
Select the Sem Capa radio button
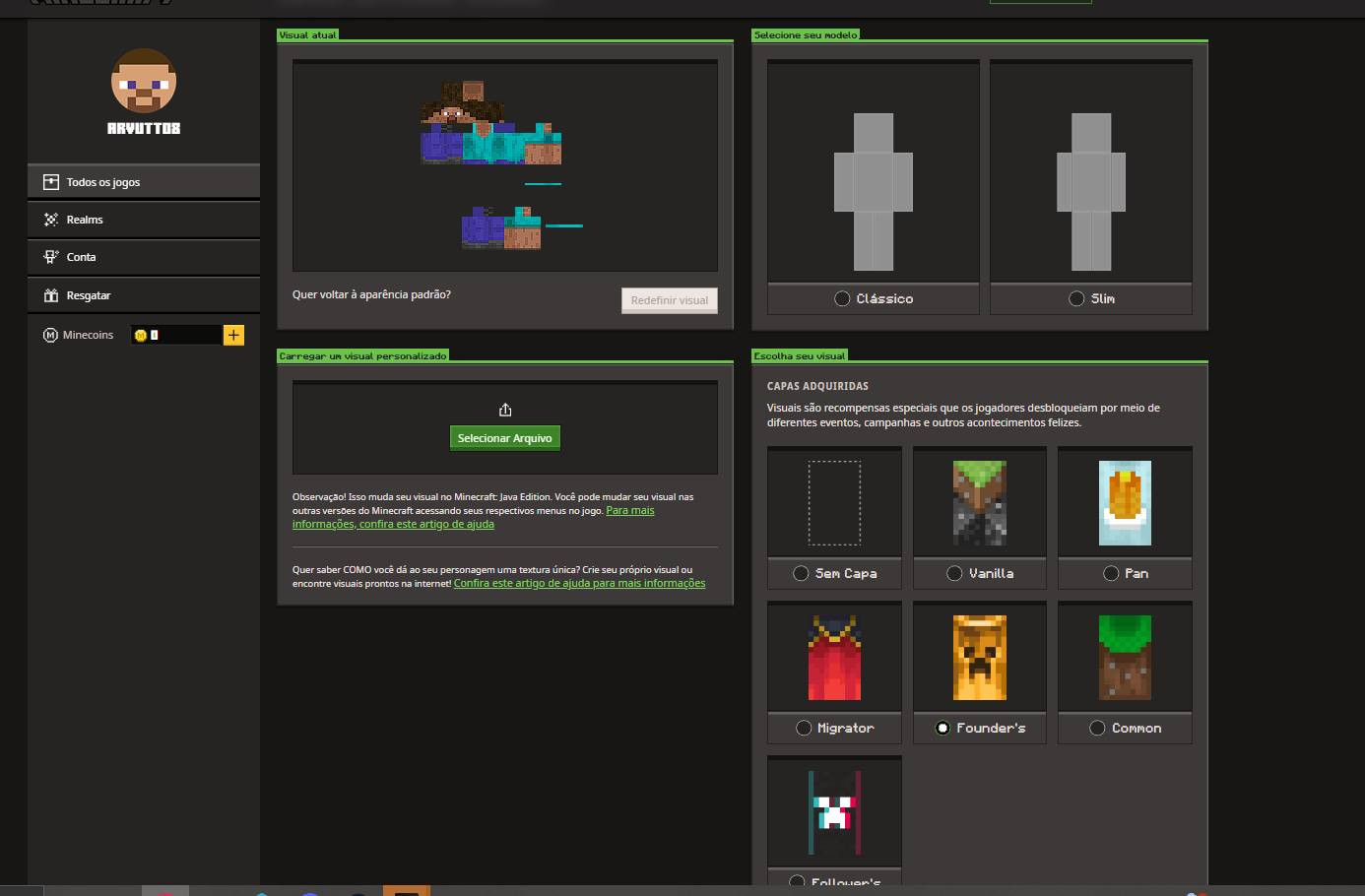point(801,573)
